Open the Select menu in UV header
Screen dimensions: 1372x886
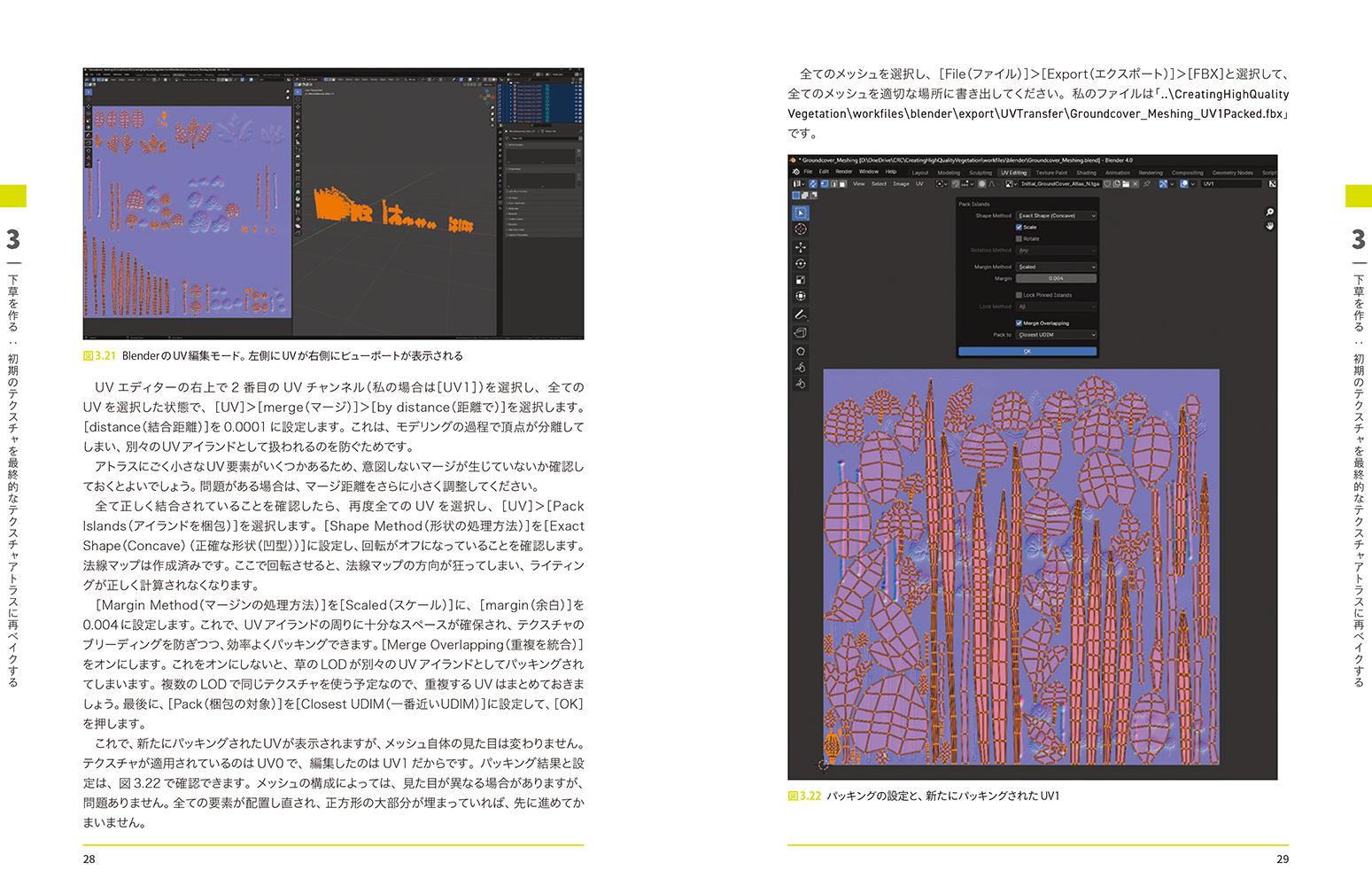point(879,184)
